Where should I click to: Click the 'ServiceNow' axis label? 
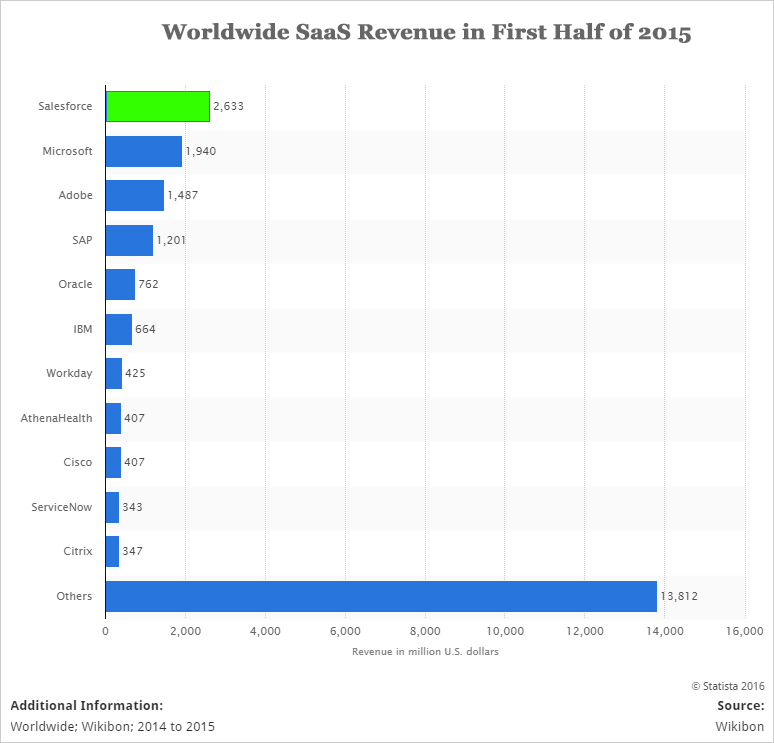(62, 507)
